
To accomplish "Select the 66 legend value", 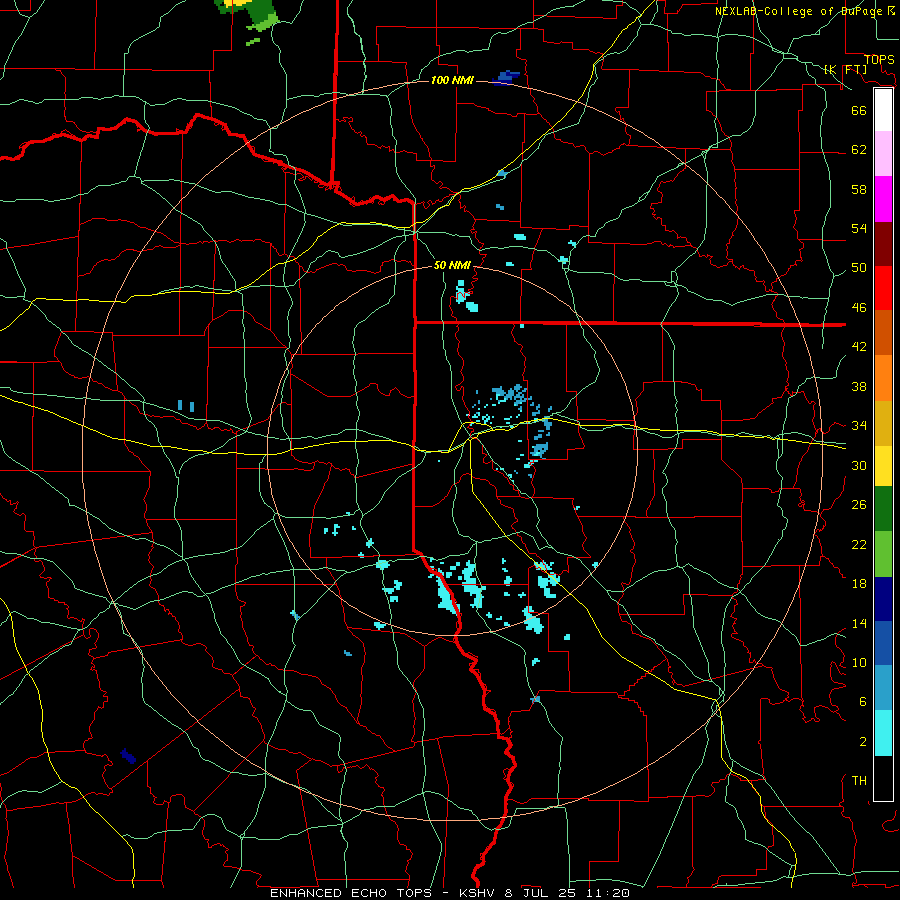I will point(859,110).
